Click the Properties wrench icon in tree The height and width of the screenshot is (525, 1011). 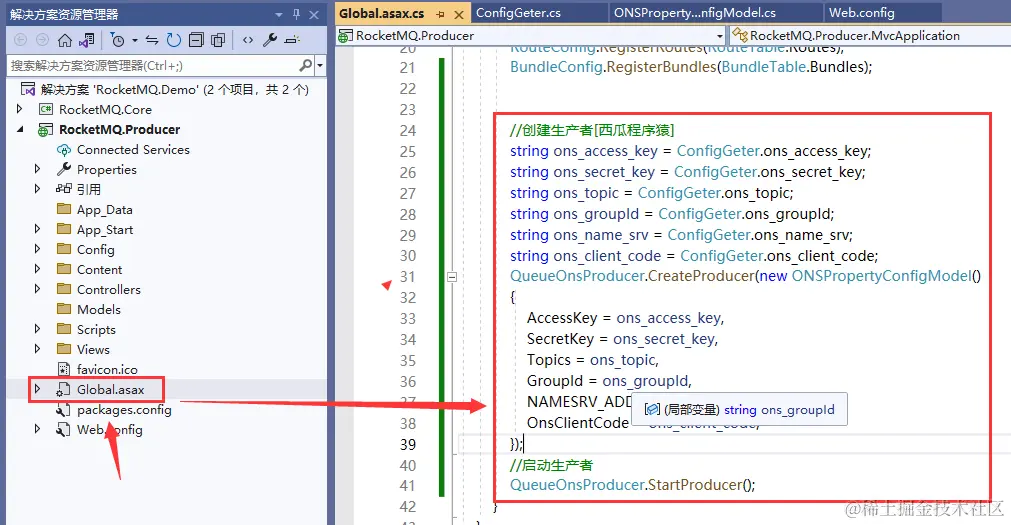click(64, 169)
